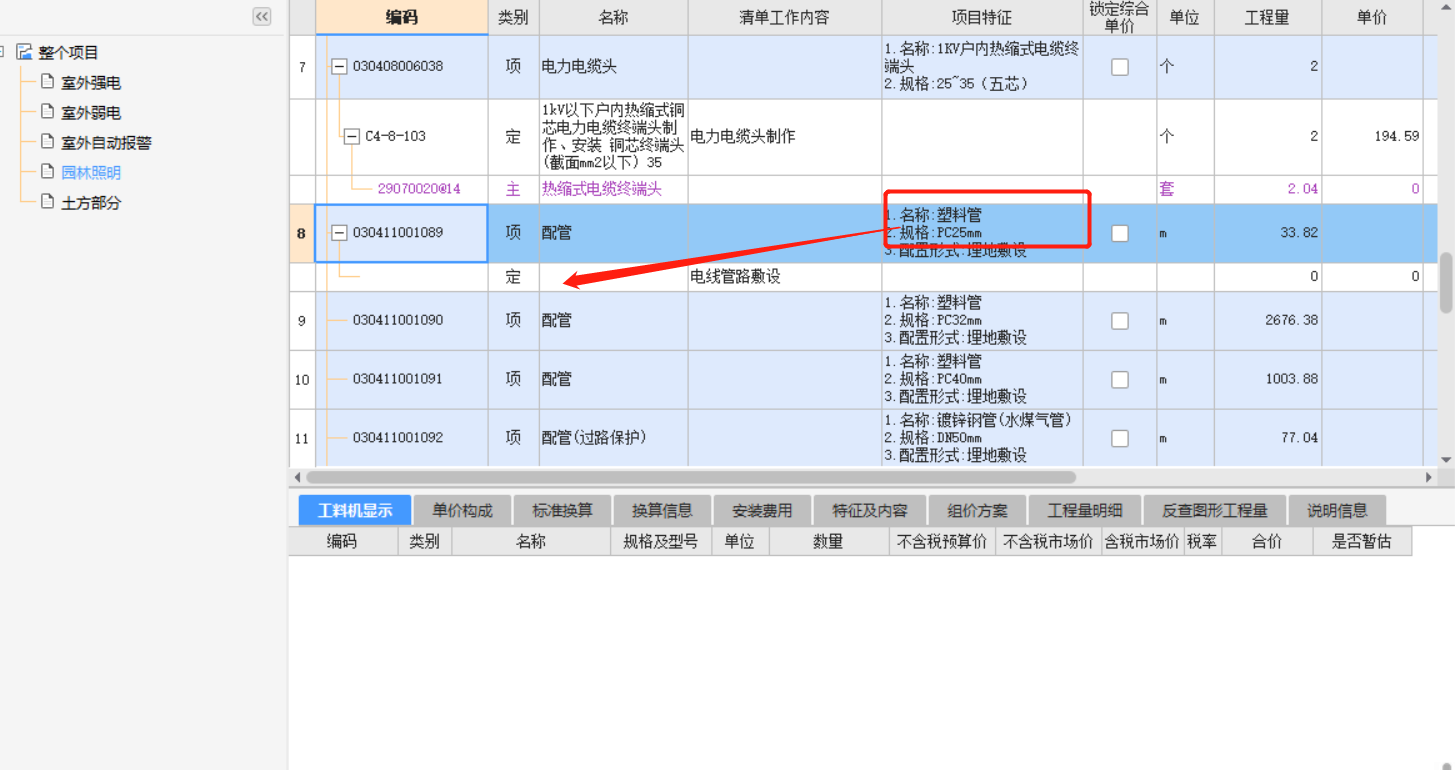Click the 清单工作内容 column header
The width and height of the screenshot is (1455, 770).
[x=785, y=18]
